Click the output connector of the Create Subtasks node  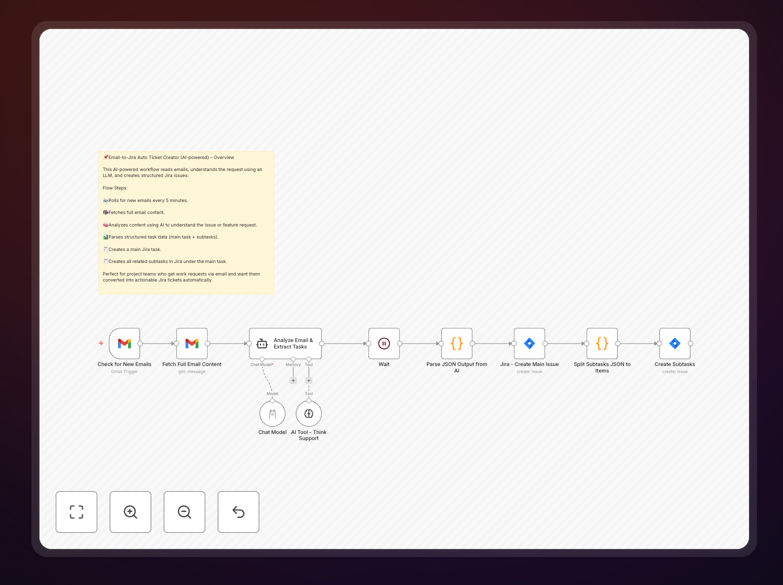pyautogui.click(x=691, y=343)
